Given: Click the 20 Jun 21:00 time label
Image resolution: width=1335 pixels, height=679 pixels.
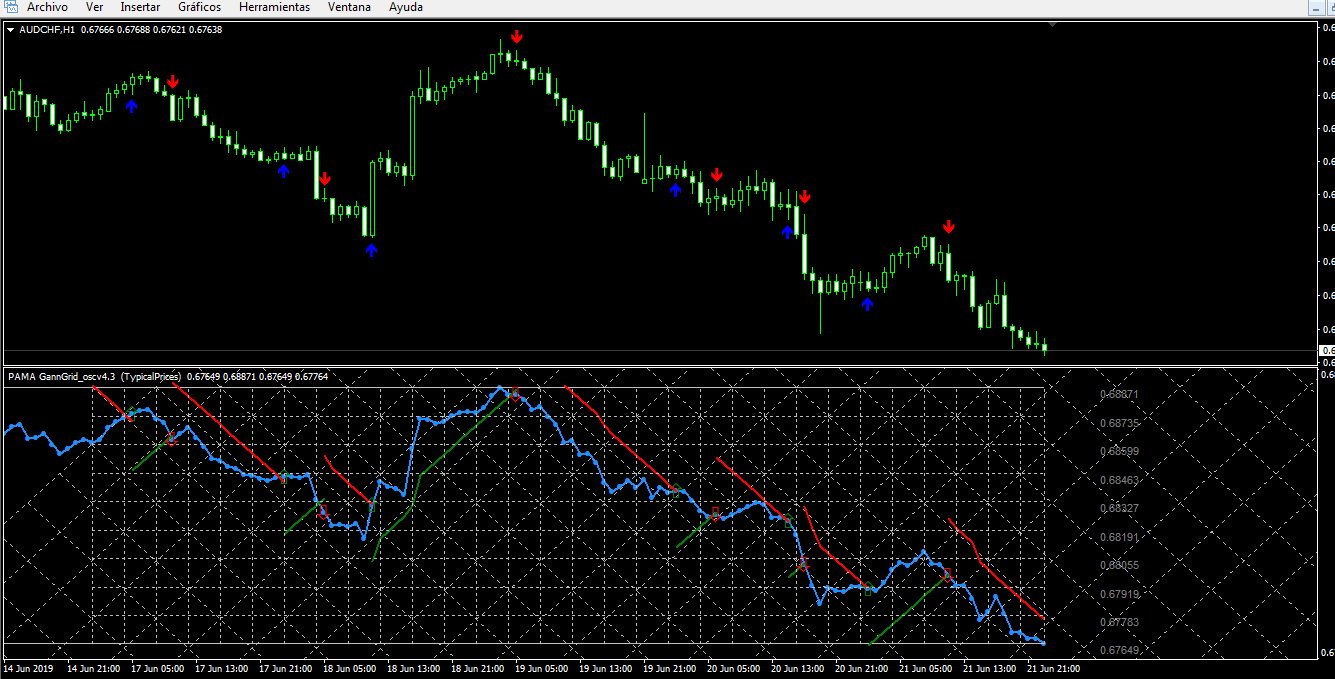Looking at the screenshot, I should 861,668.
